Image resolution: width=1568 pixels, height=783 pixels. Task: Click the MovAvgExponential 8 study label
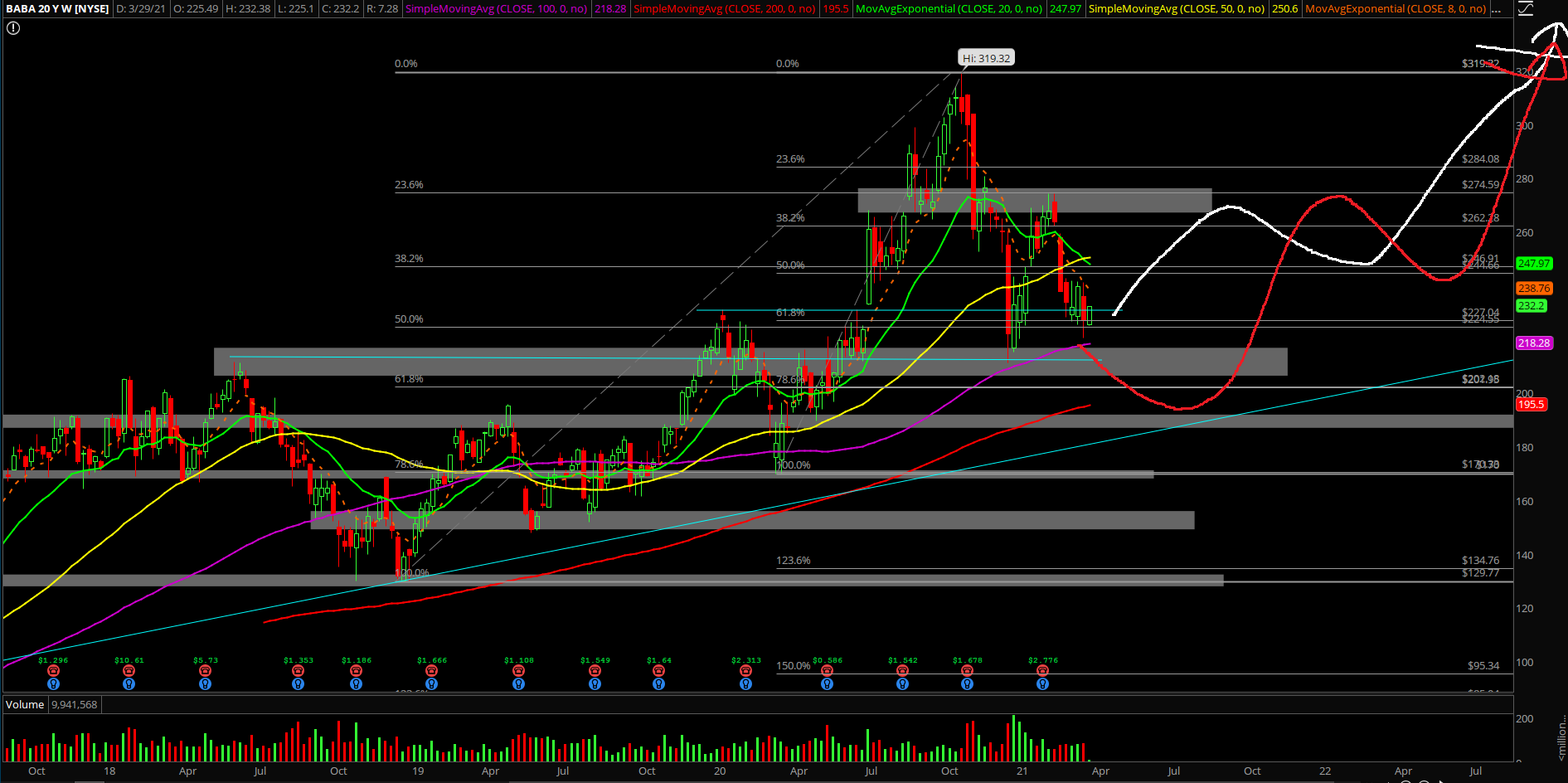click(x=1396, y=9)
